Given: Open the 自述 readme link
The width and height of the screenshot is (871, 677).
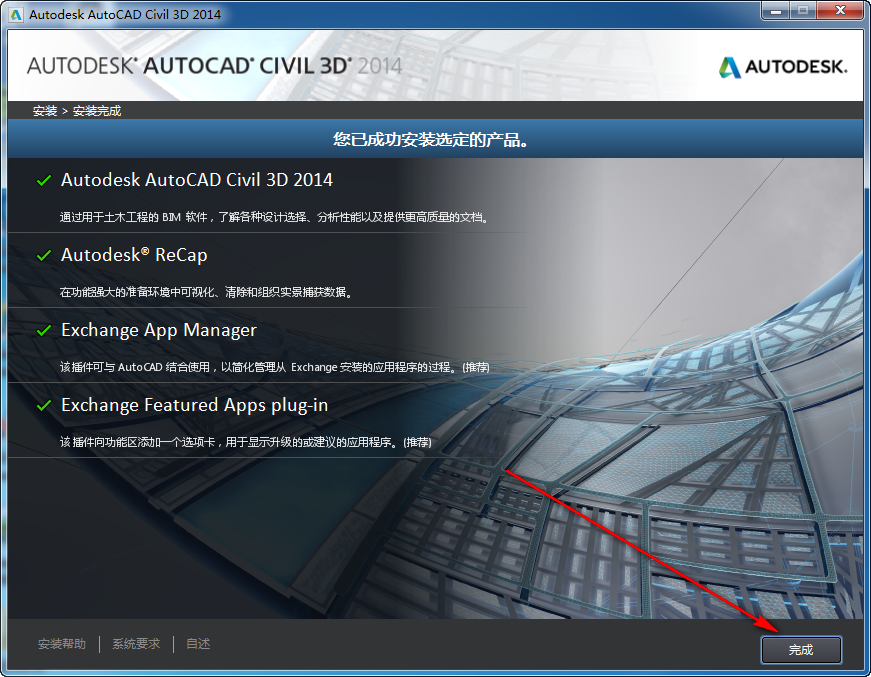Looking at the screenshot, I should [198, 644].
